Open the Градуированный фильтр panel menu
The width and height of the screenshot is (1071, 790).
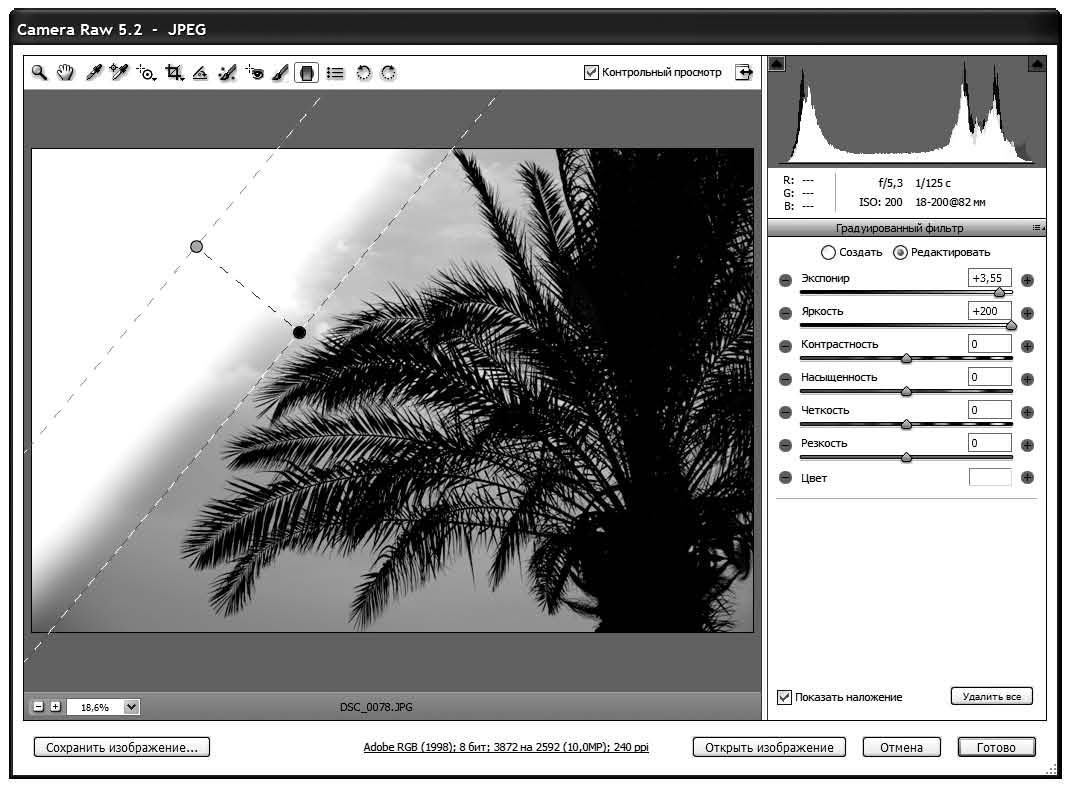[1037, 228]
